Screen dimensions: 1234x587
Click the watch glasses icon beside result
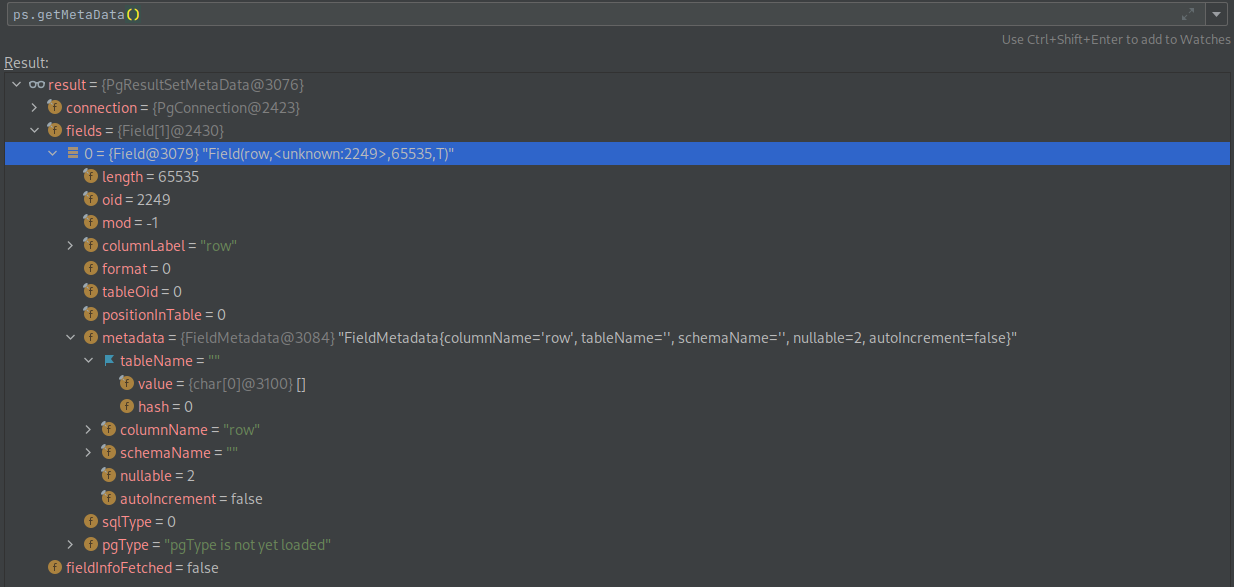click(x=37, y=85)
